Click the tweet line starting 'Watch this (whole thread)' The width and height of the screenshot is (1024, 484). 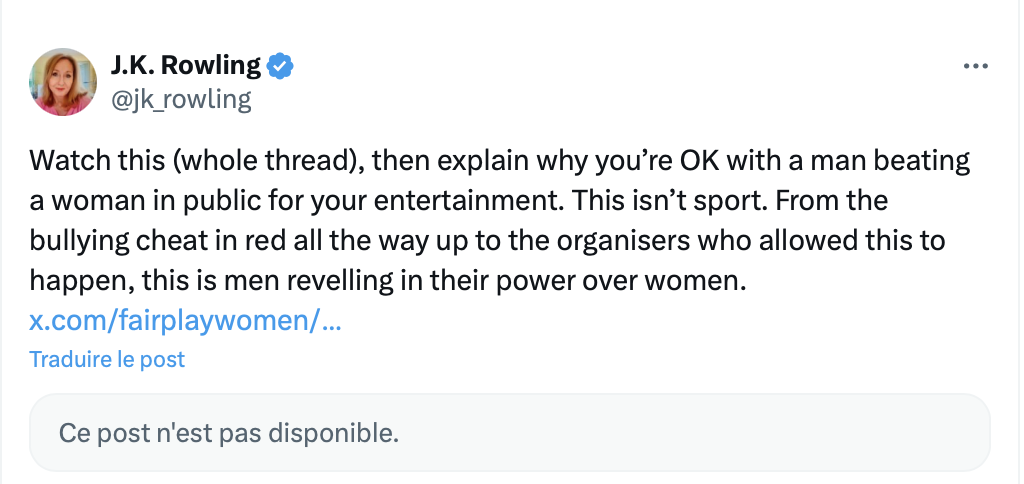pos(500,161)
